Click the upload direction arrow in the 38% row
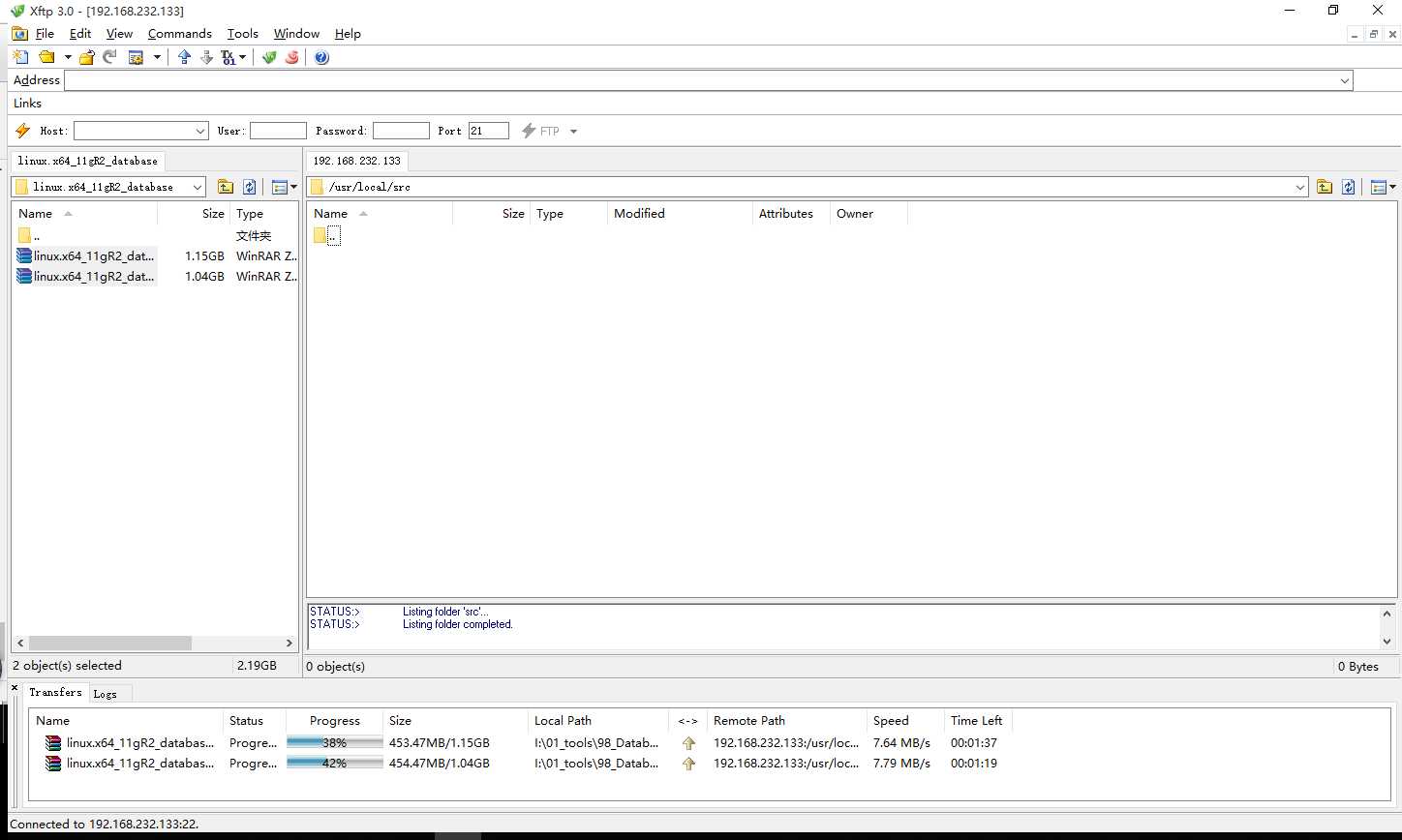This screenshot has height=840, width=1402. (688, 743)
